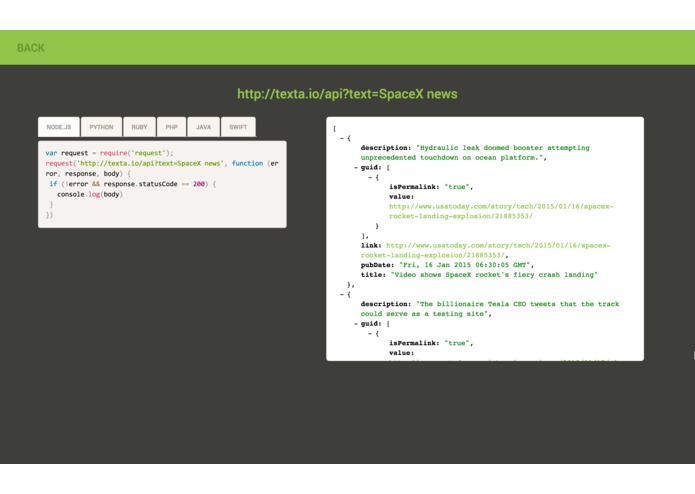695x494 pixels.
Task: Click the 'console.log(body)' code line
Action: [x=90, y=194]
